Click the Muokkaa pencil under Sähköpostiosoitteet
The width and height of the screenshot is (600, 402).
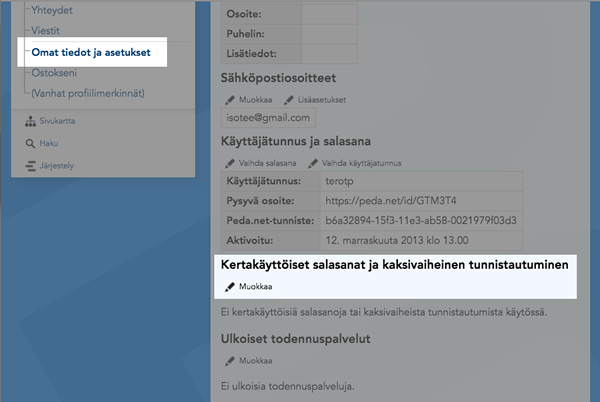point(230,100)
